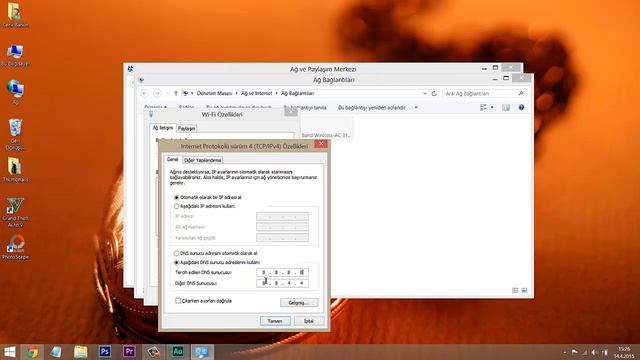
Task: Cancel the IPv4 dialog with İptal
Action: [x=309, y=321]
